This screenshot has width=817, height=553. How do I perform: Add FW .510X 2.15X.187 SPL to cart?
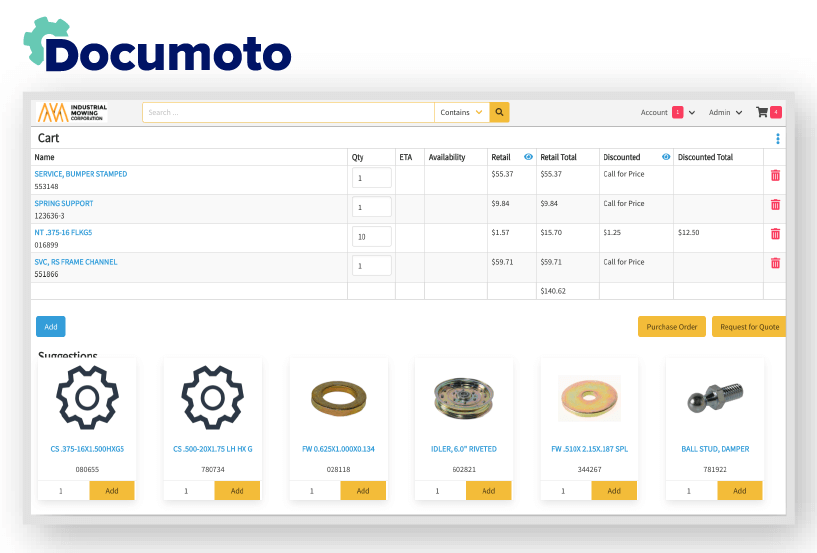pyautogui.click(x=614, y=490)
